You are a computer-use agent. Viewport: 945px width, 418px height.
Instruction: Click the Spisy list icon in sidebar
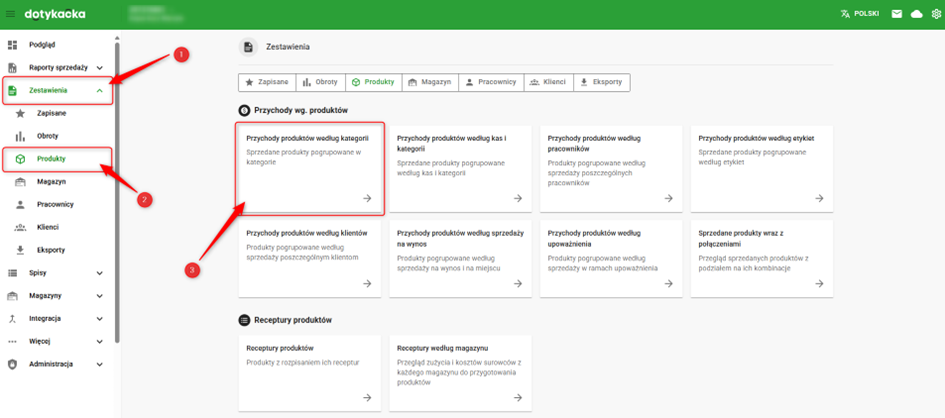pyautogui.click(x=12, y=273)
